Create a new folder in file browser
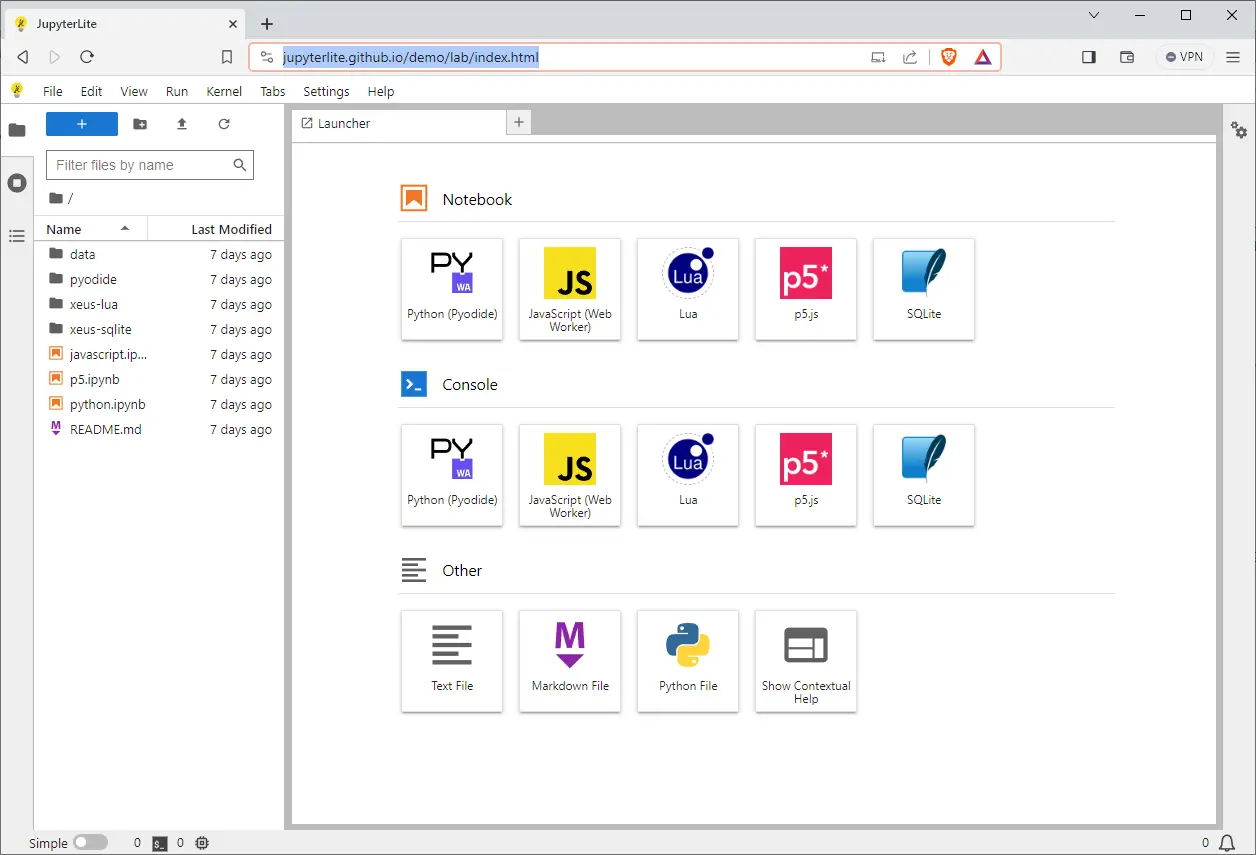This screenshot has height=855, width=1256. point(140,124)
